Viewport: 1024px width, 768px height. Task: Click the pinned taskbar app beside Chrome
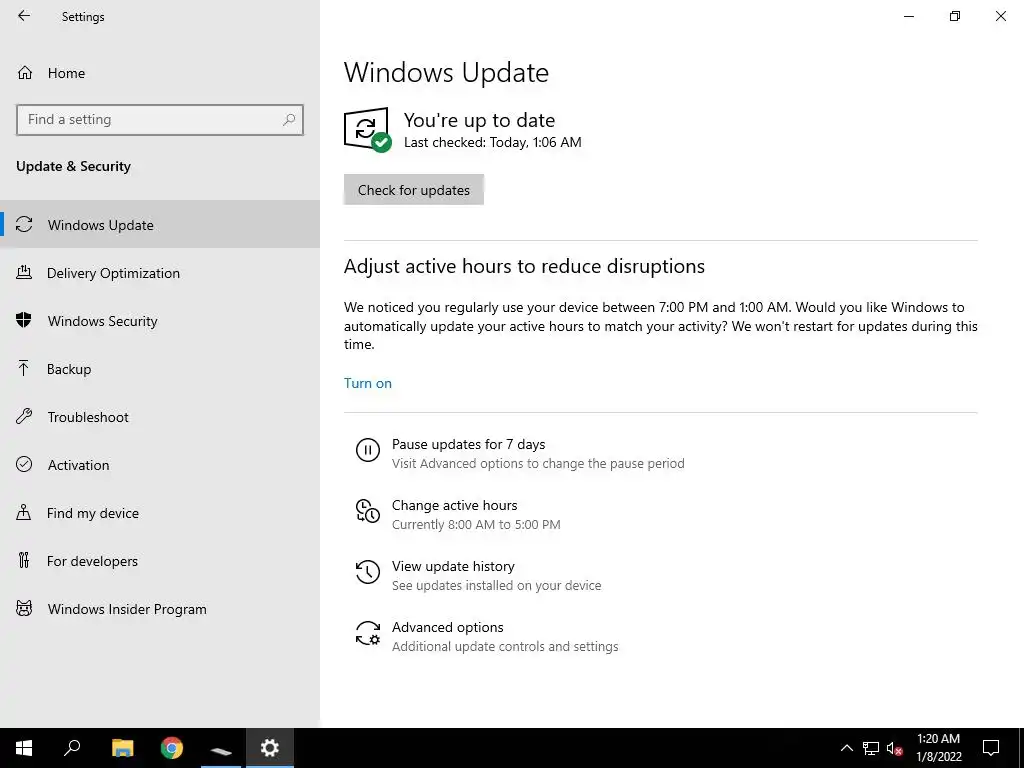(221, 750)
